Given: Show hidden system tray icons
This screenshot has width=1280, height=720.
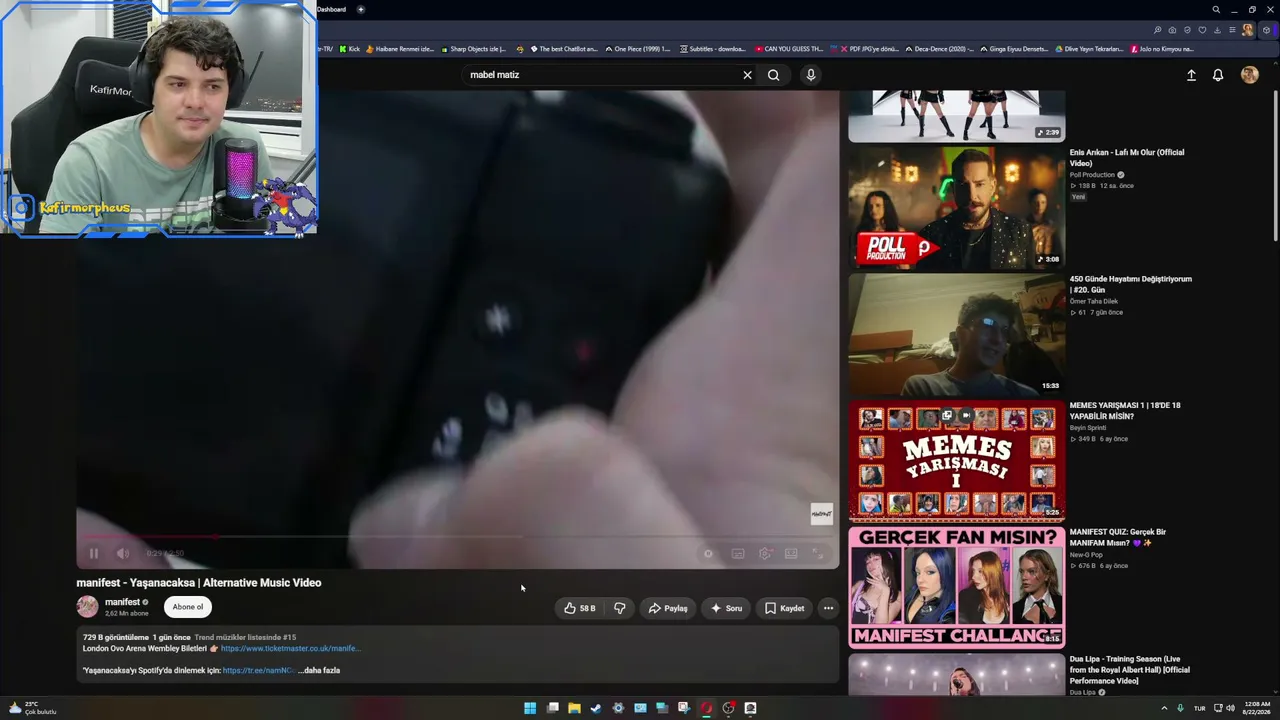Looking at the screenshot, I should (1164, 708).
